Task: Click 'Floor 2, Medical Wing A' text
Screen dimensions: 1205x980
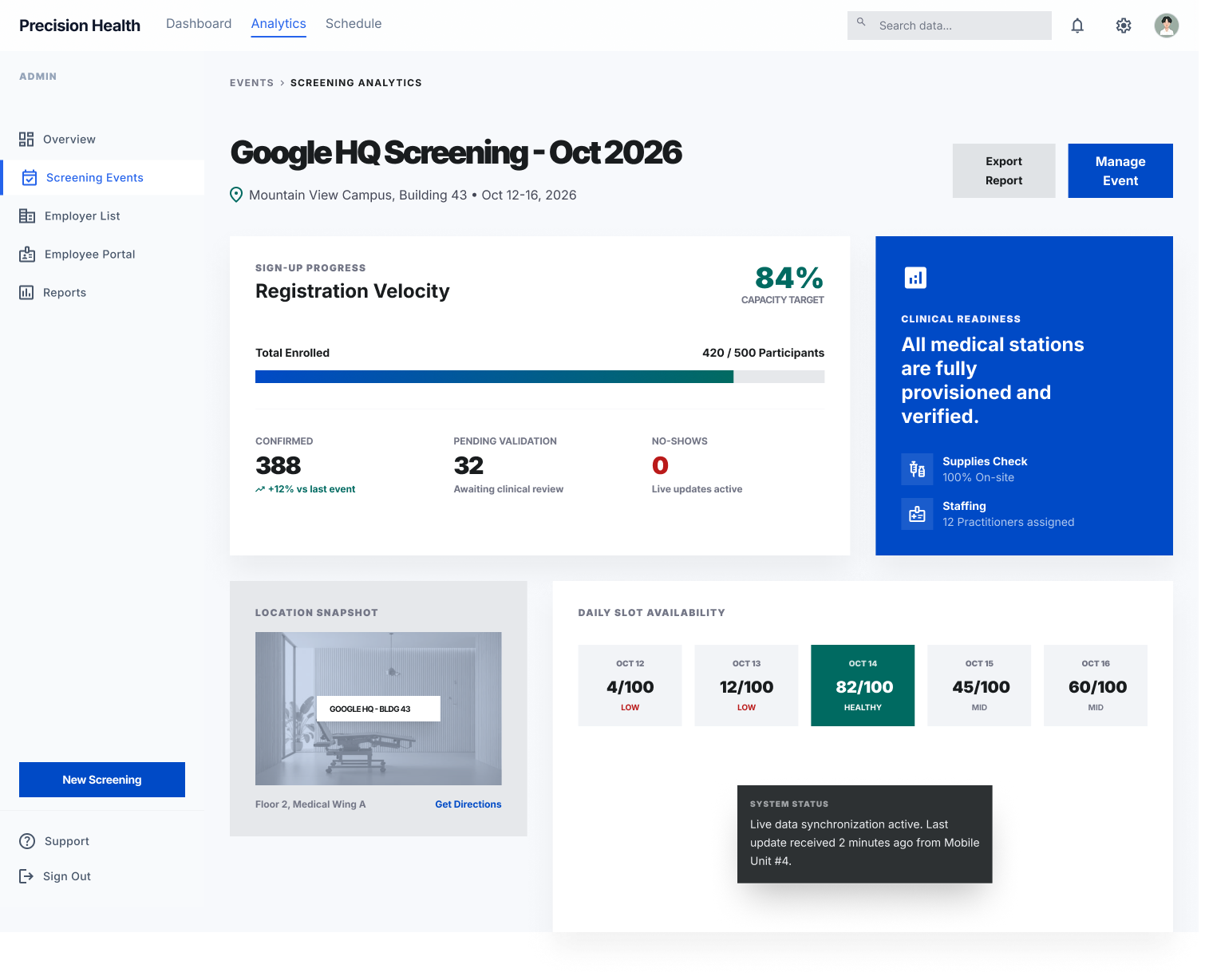Action: (310, 804)
